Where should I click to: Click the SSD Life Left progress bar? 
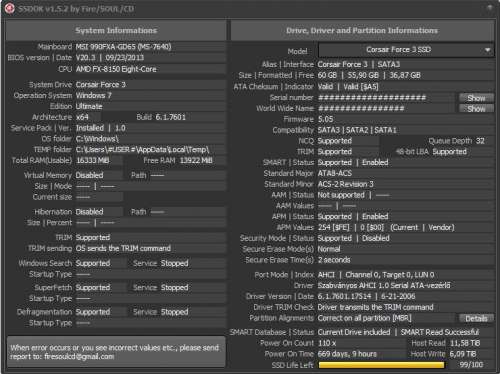(381, 365)
